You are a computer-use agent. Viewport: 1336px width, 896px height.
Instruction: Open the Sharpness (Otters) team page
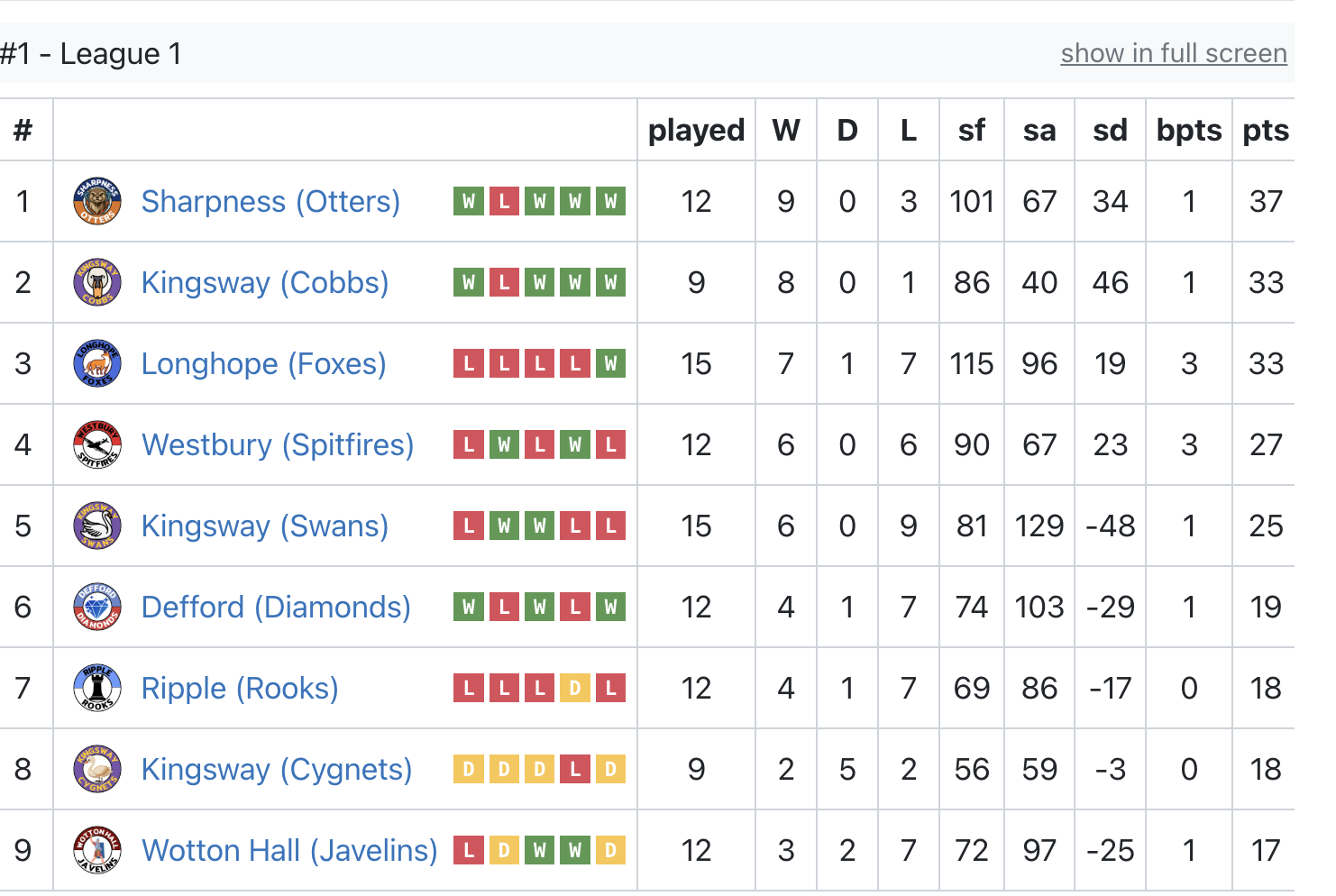coord(270,201)
